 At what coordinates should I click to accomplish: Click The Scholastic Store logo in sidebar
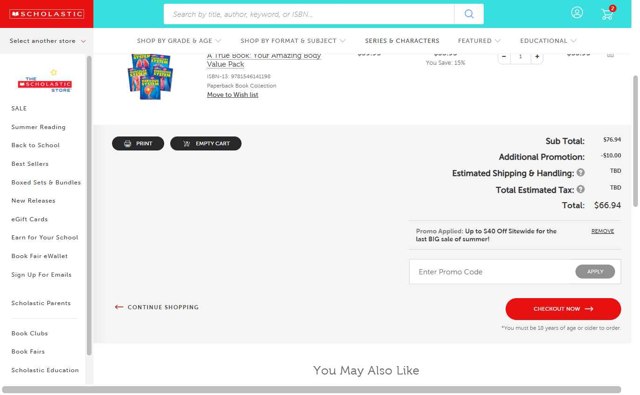pyautogui.click(x=44, y=82)
